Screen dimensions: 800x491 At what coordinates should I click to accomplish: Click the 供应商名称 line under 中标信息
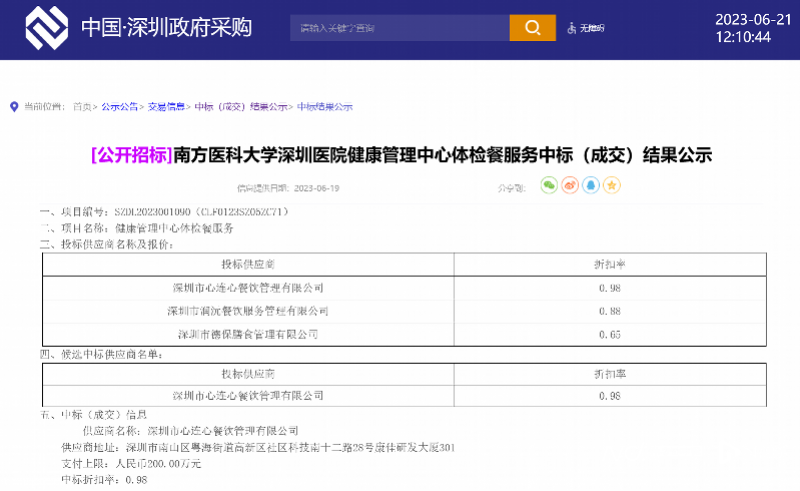pyautogui.click(x=190, y=431)
